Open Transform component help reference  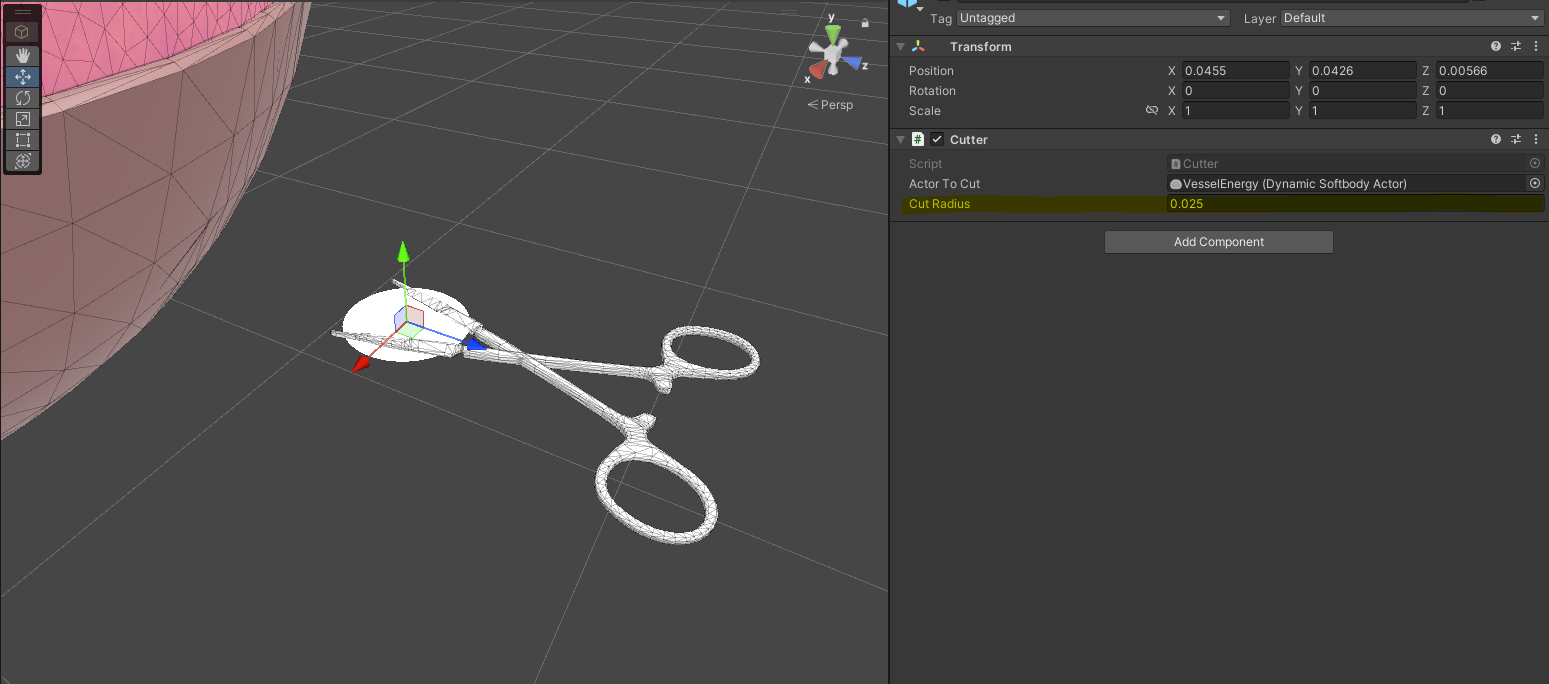pyautogui.click(x=1496, y=47)
